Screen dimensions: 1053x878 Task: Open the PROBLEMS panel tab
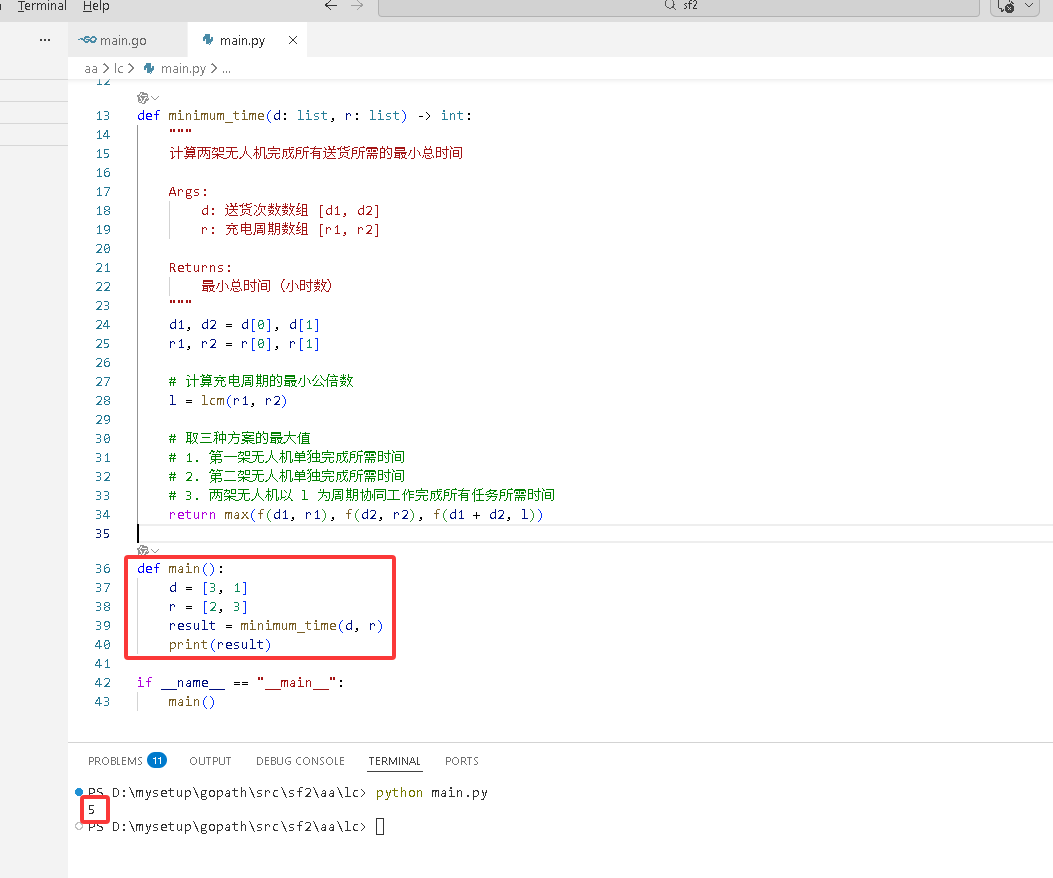coord(115,761)
